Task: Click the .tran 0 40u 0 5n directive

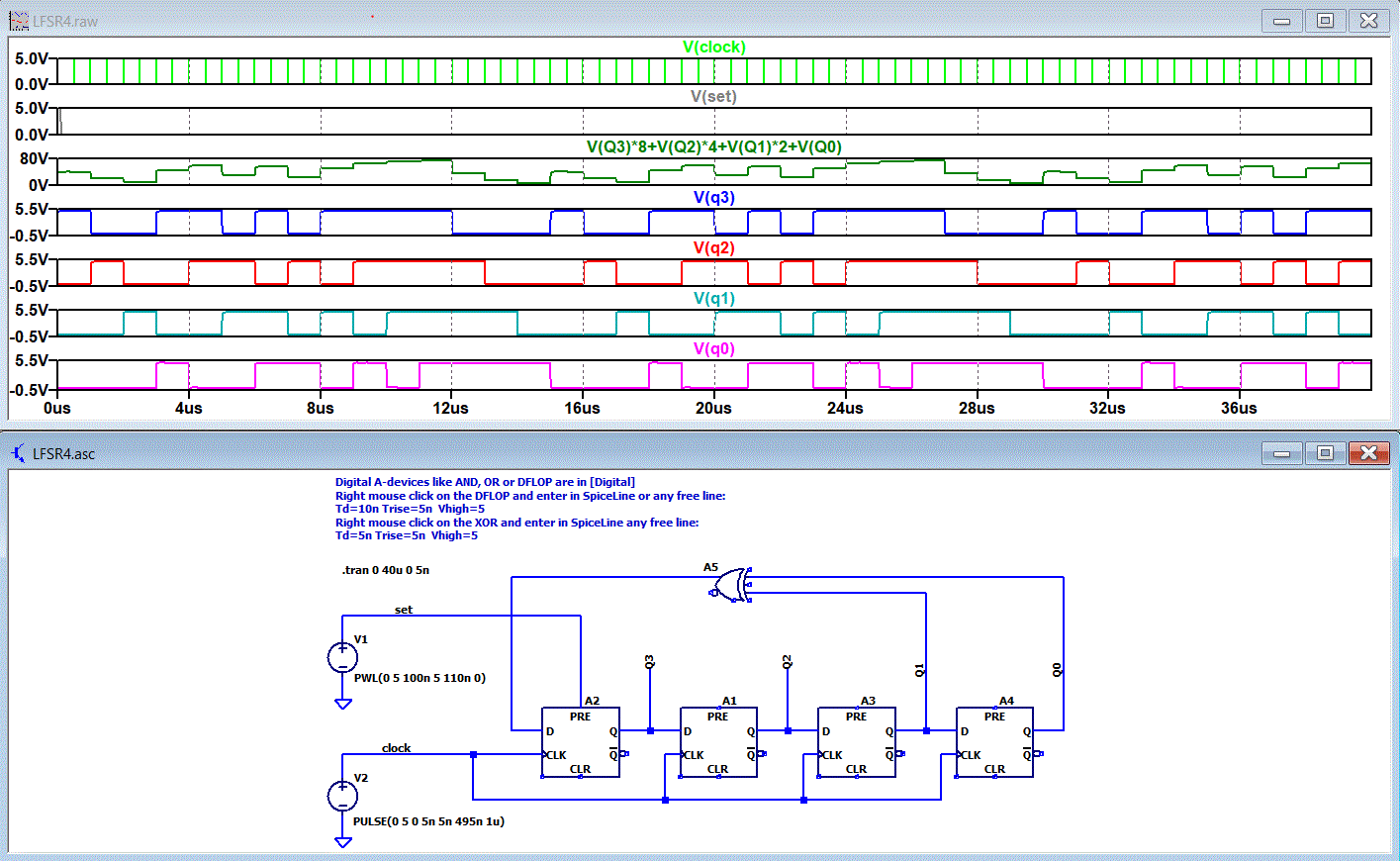Action: [386, 570]
